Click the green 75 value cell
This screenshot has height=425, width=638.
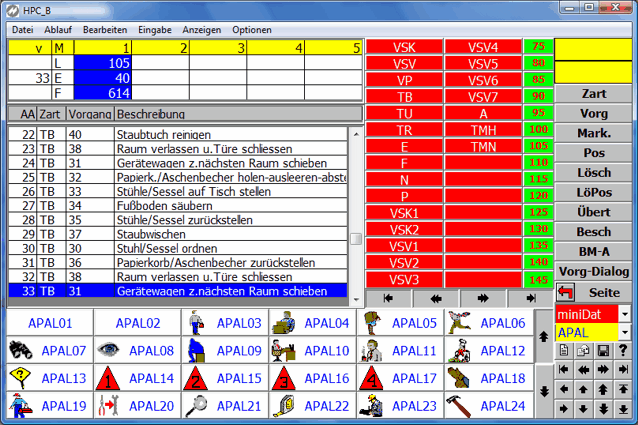click(x=539, y=47)
